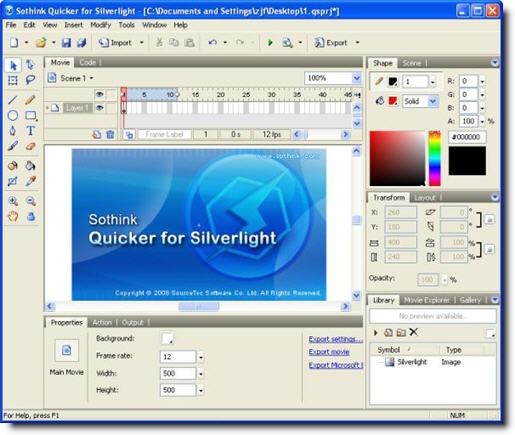Screen dimensions: 515x435
Task: Click the Save disk icon
Action: 66,43
